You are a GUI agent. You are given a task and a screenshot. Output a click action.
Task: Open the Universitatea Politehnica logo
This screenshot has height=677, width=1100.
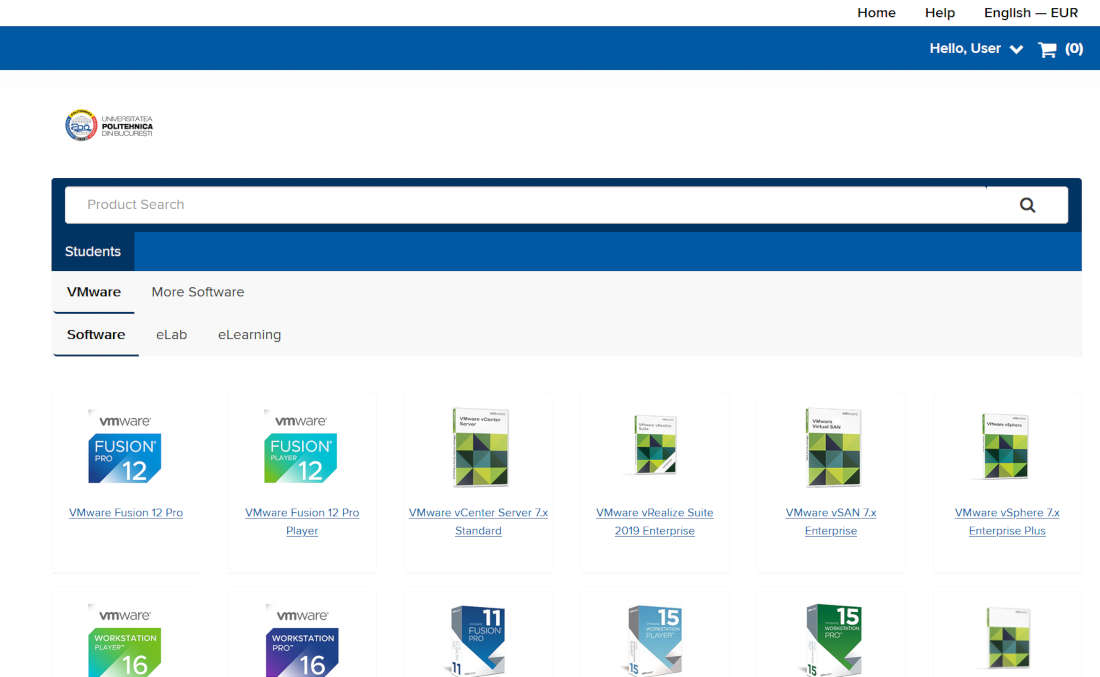coord(109,125)
